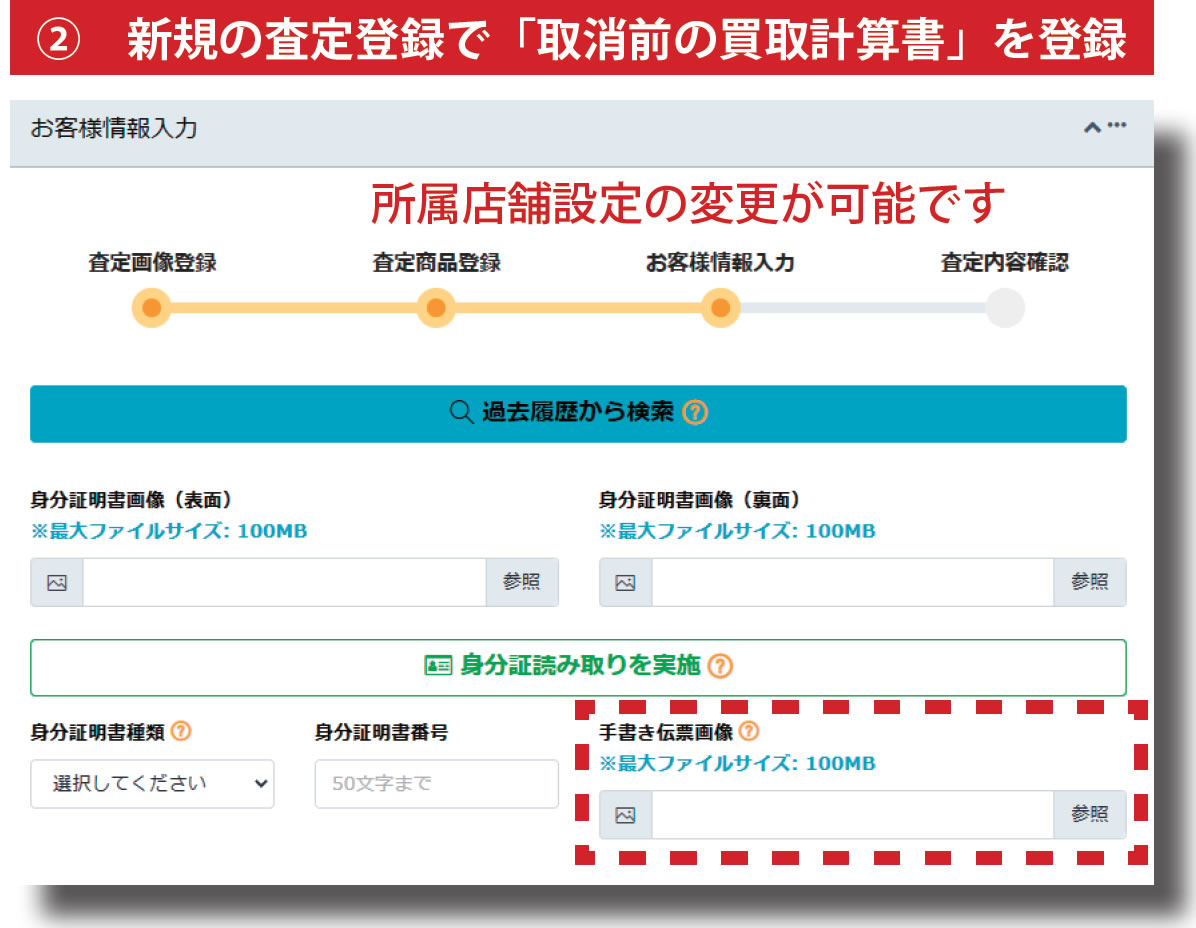
Task: Open help icon beside 過去履歴から検索
Action: point(694,413)
